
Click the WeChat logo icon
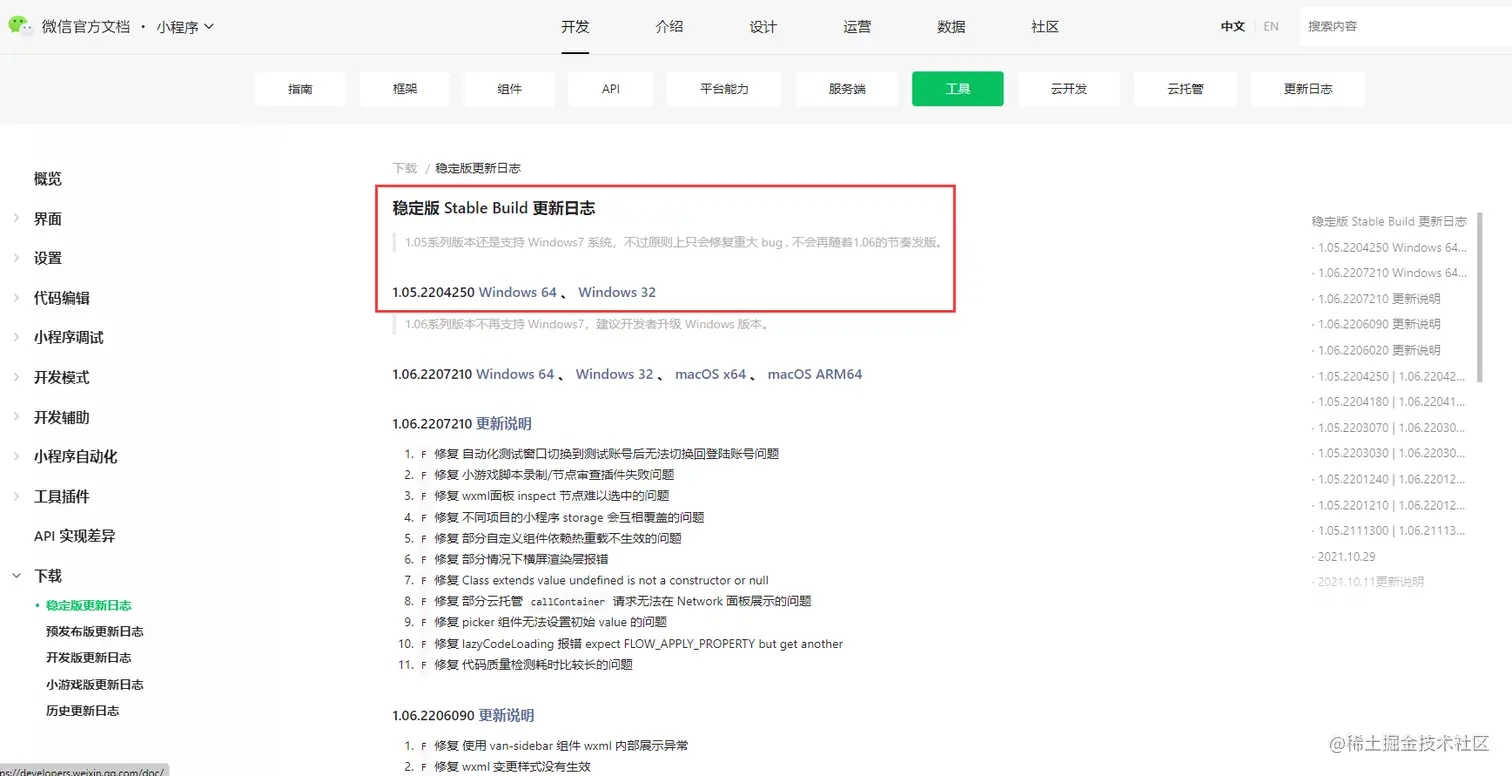point(21,25)
